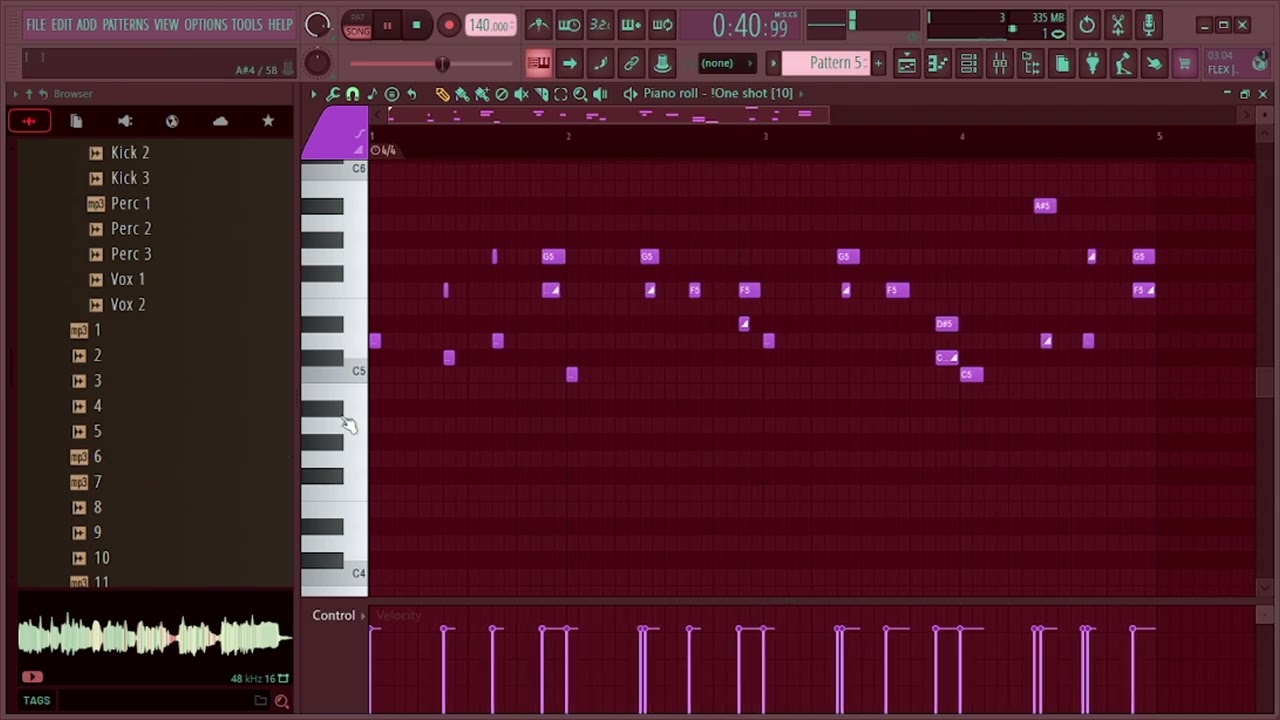Click the main volume knob
Screen dimensions: 1280x720
tap(318, 25)
